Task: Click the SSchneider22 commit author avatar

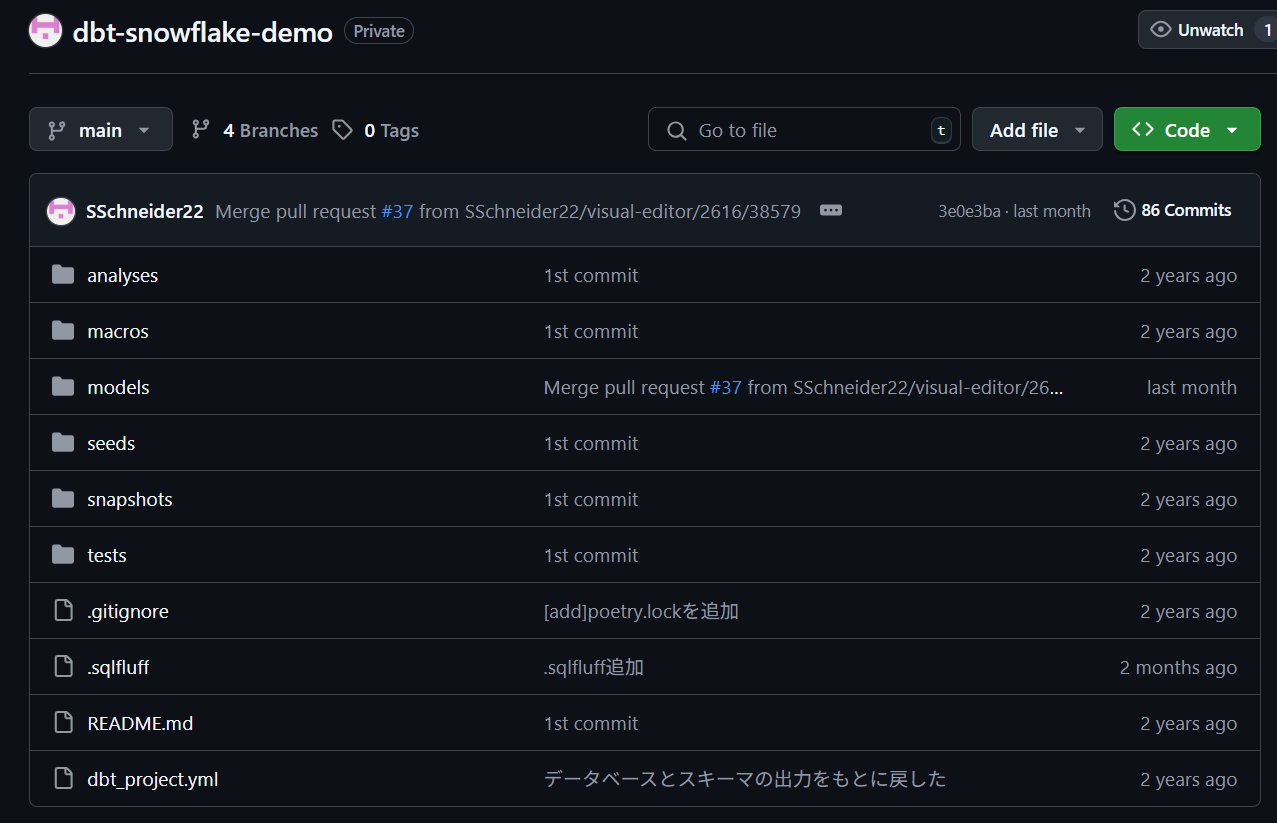Action: click(x=61, y=211)
